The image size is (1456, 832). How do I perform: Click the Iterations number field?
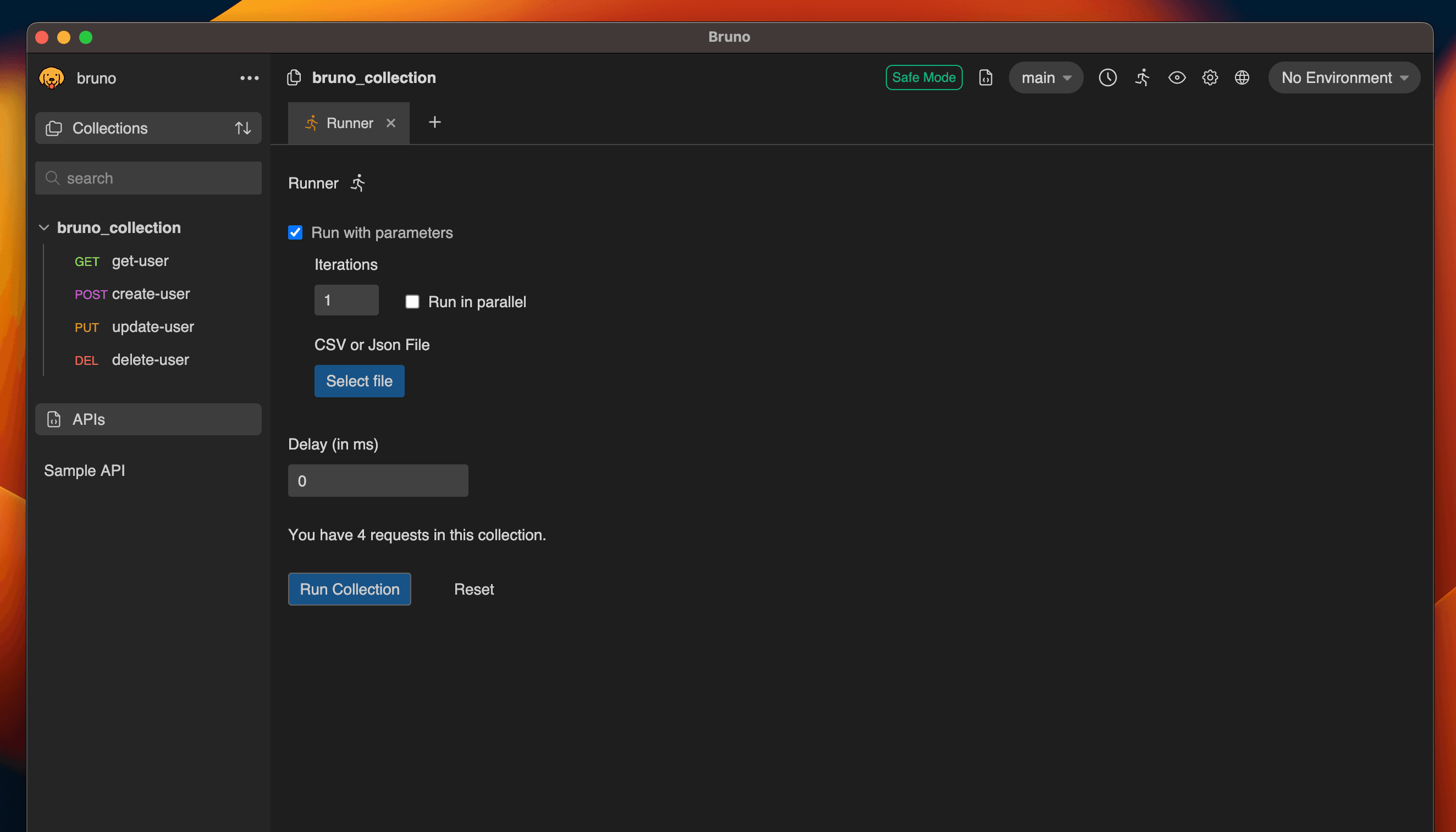click(346, 299)
